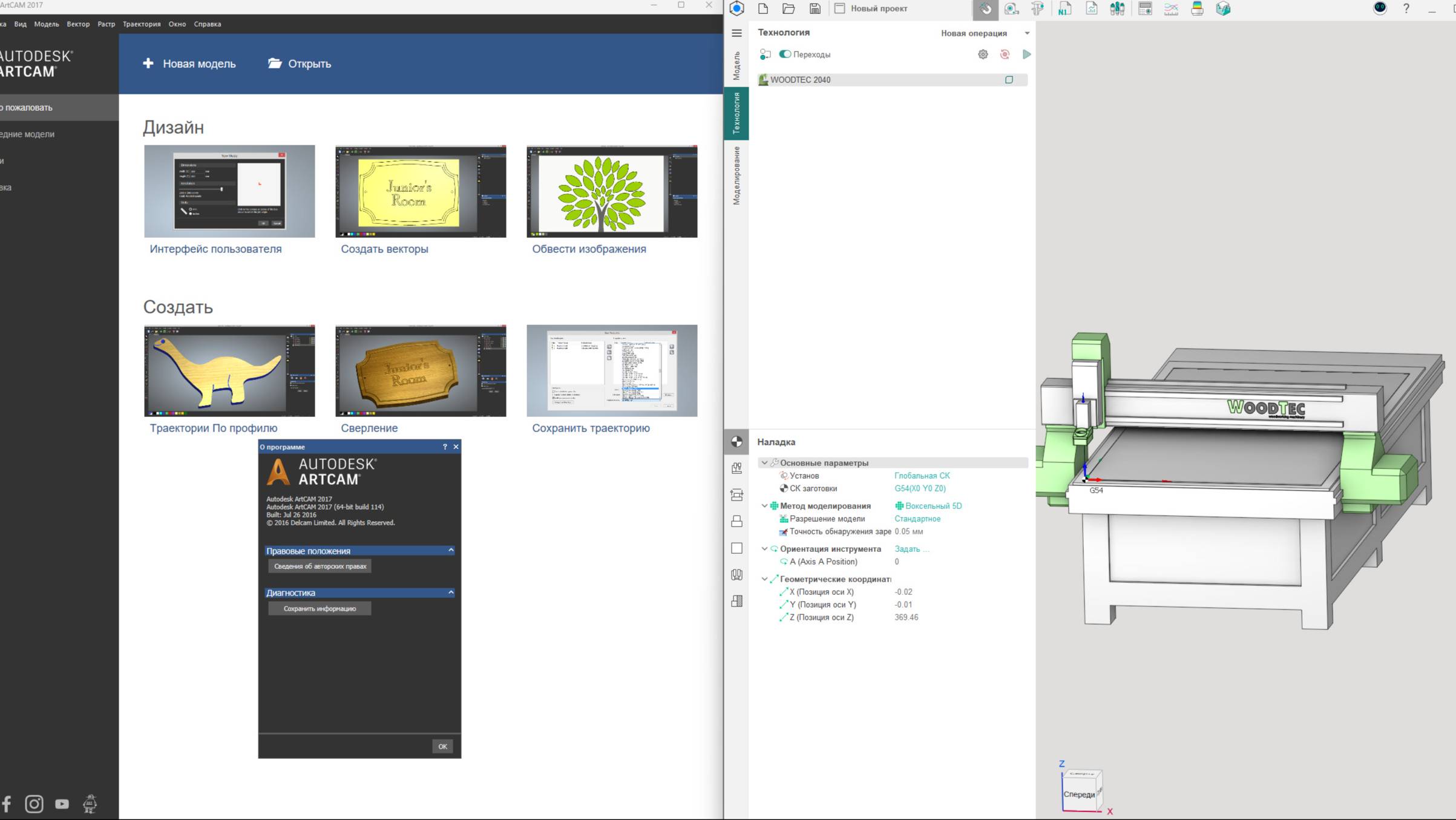
Task: Click OK in the О программе dialog
Action: (442, 746)
